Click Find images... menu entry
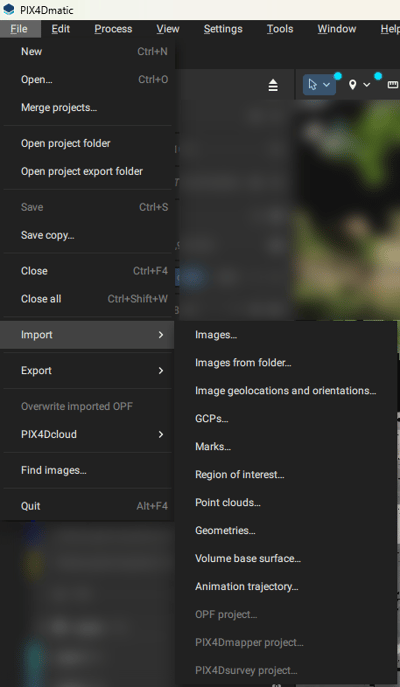400x687 pixels. (87, 470)
